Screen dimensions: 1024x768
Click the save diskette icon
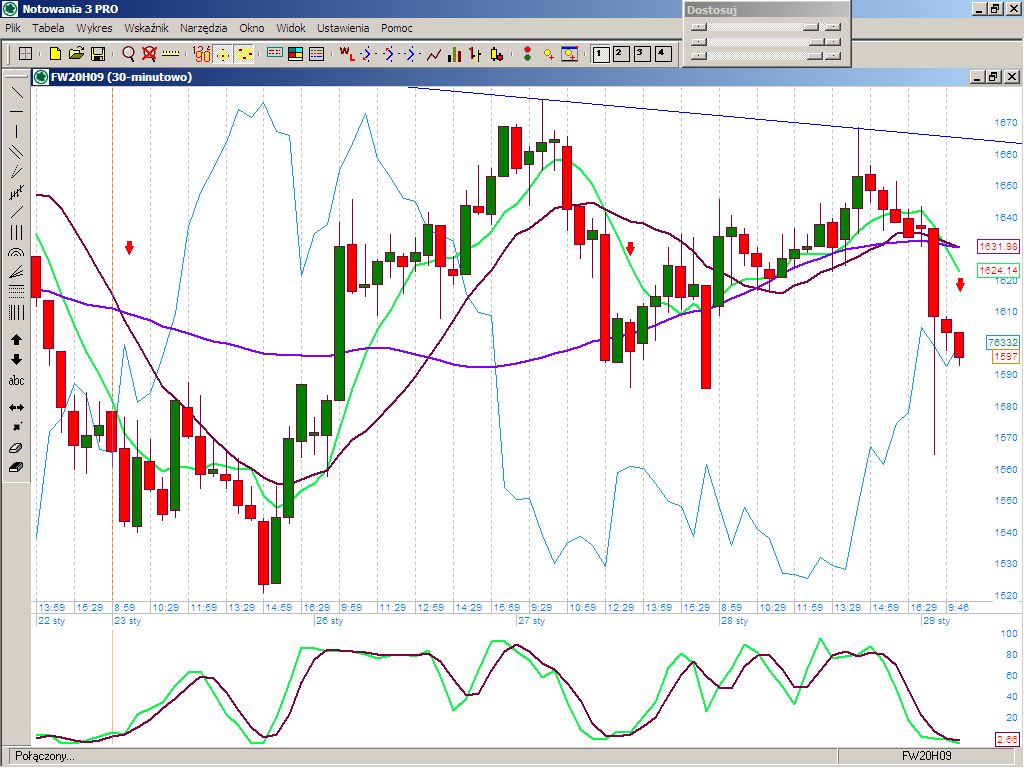pos(98,53)
